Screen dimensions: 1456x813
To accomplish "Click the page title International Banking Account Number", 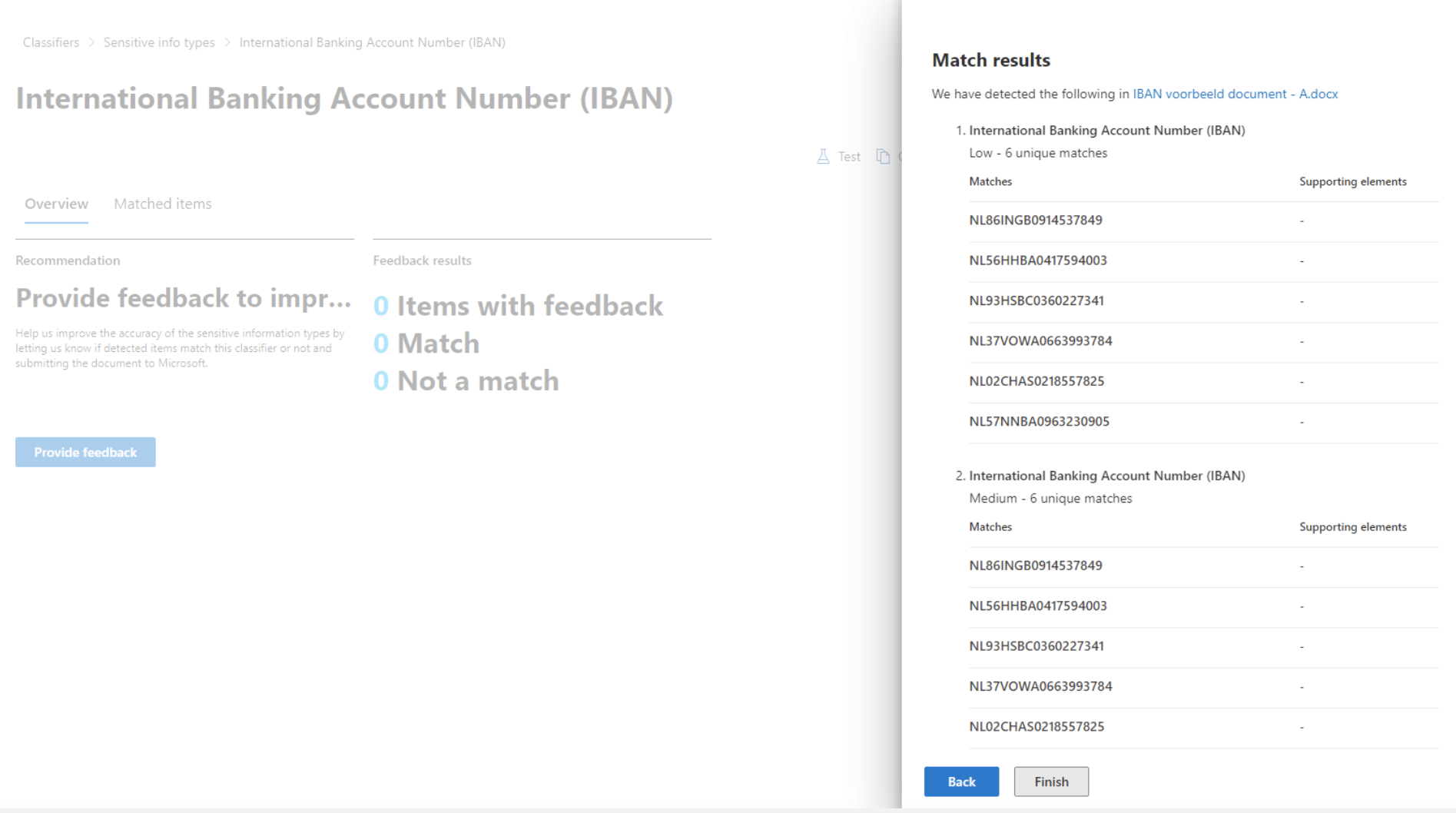I will coord(344,99).
